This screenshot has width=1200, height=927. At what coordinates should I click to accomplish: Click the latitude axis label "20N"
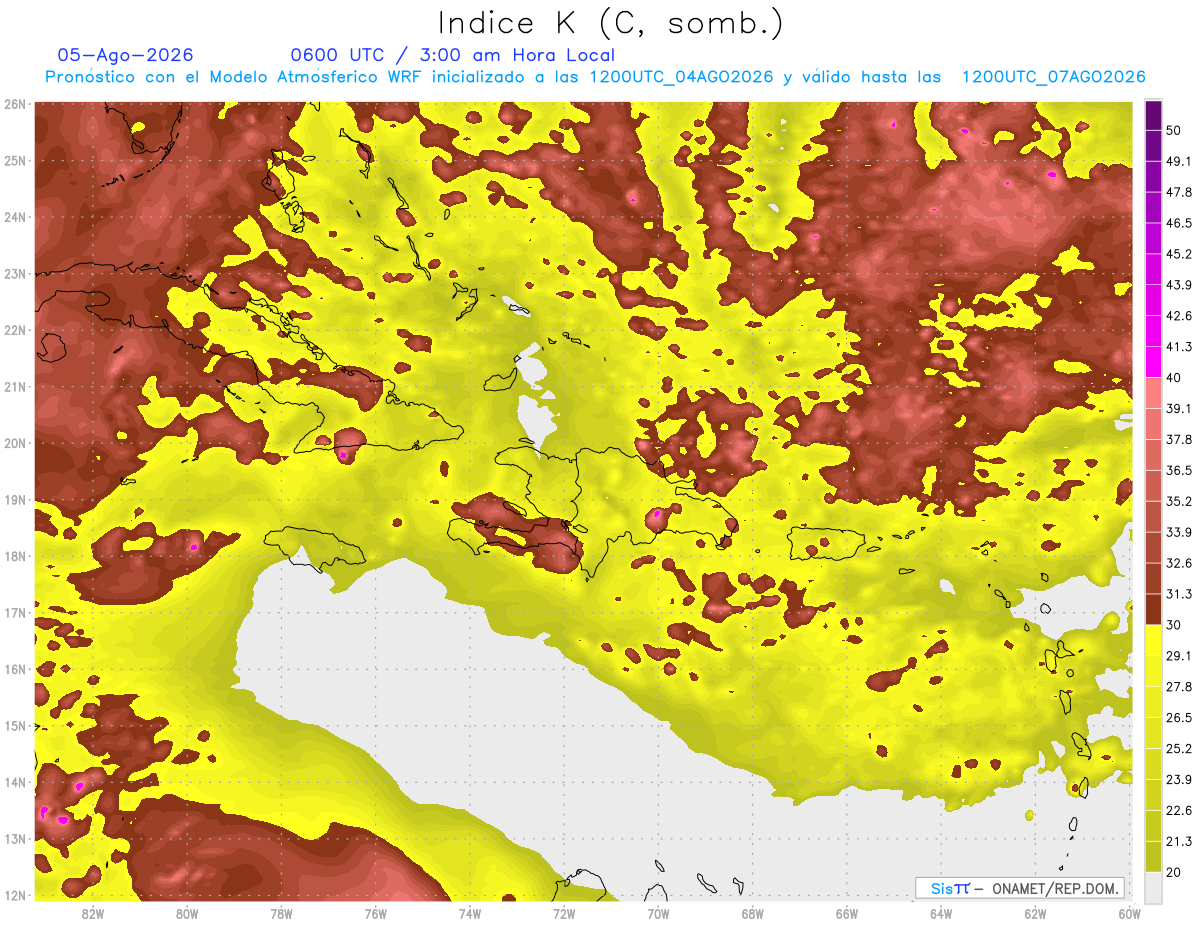tap(15, 443)
